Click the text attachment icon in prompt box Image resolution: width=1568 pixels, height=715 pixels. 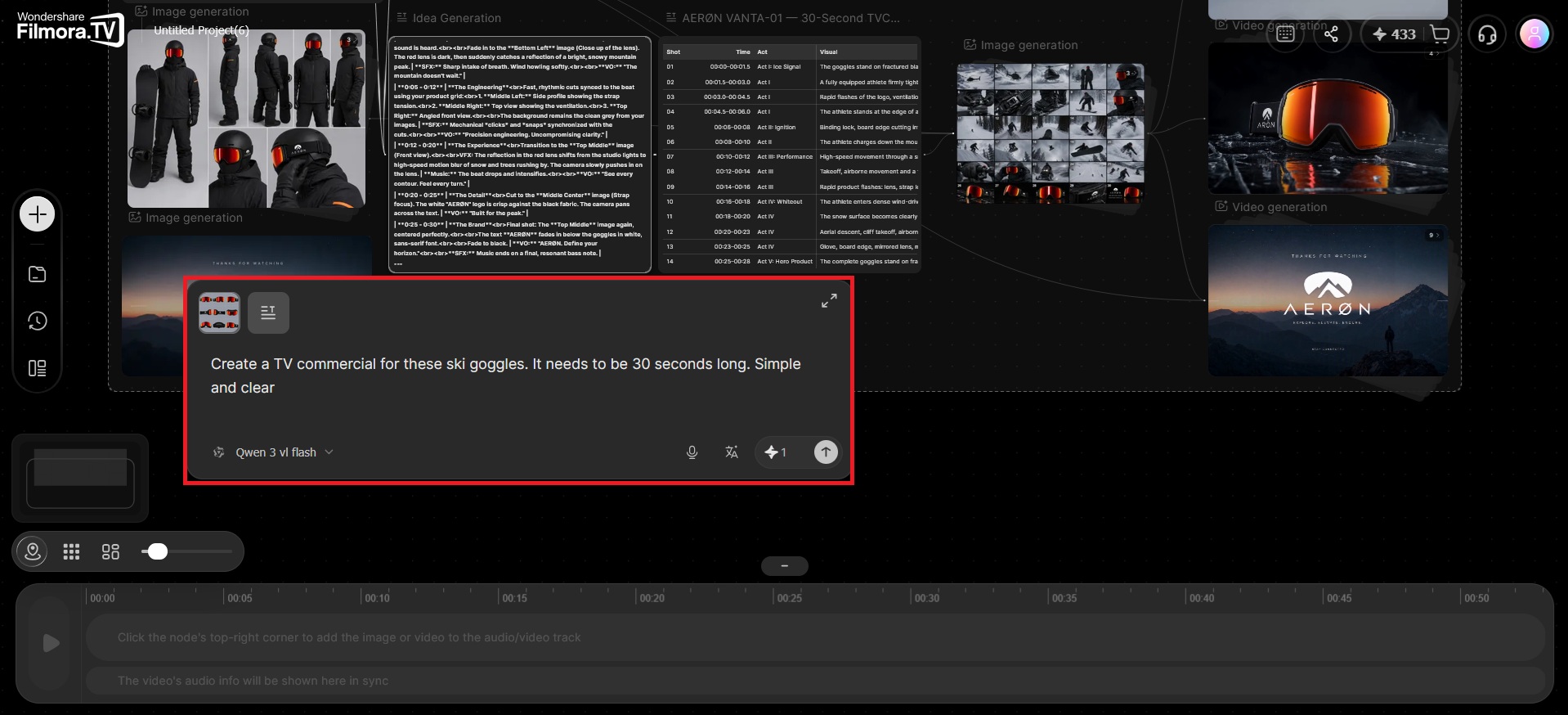click(x=268, y=313)
